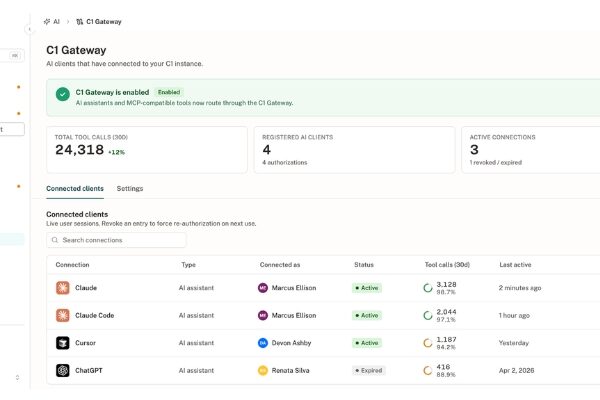
Task: Sort by the Status column header
Action: [x=364, y=265]
